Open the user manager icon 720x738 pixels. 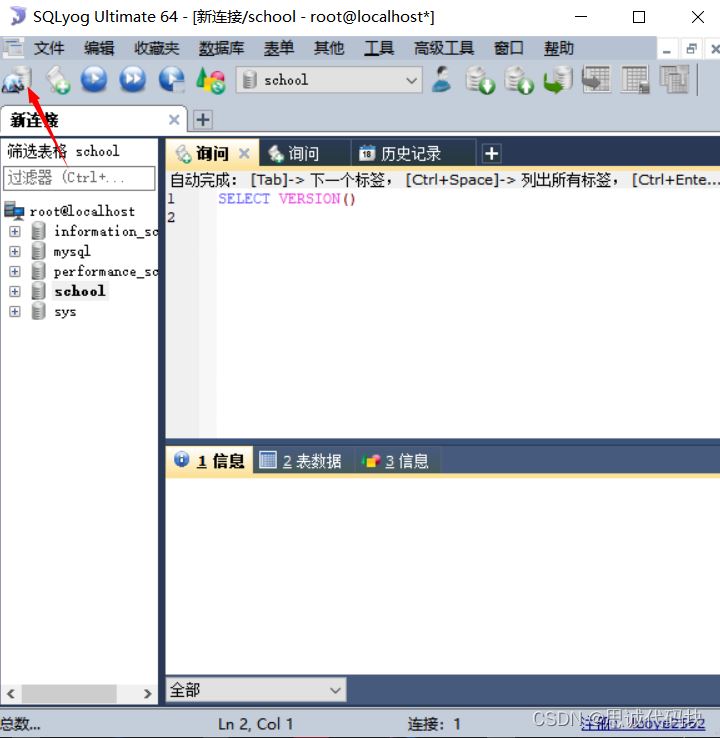point(442,80)
